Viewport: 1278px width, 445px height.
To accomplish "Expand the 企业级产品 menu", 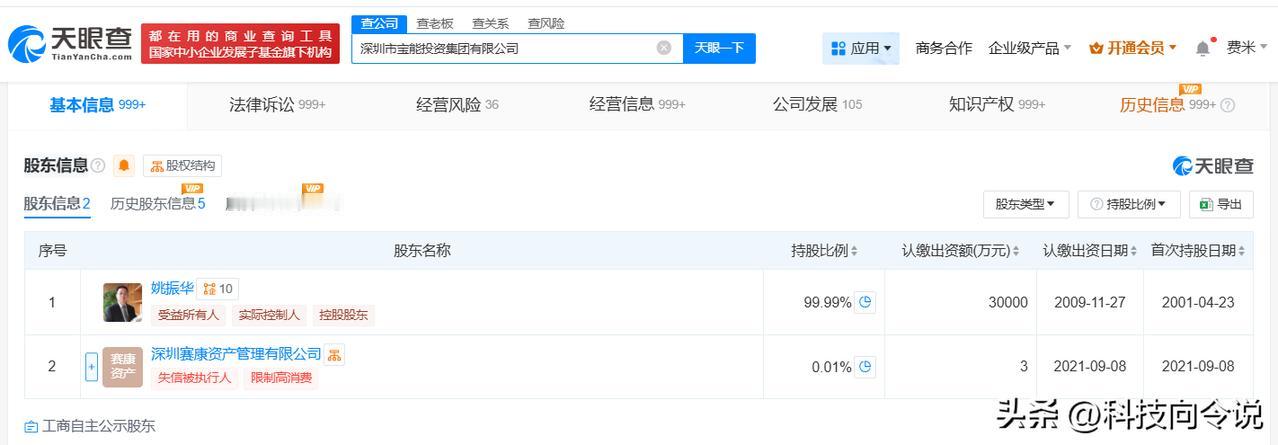I will [1029, 48].
